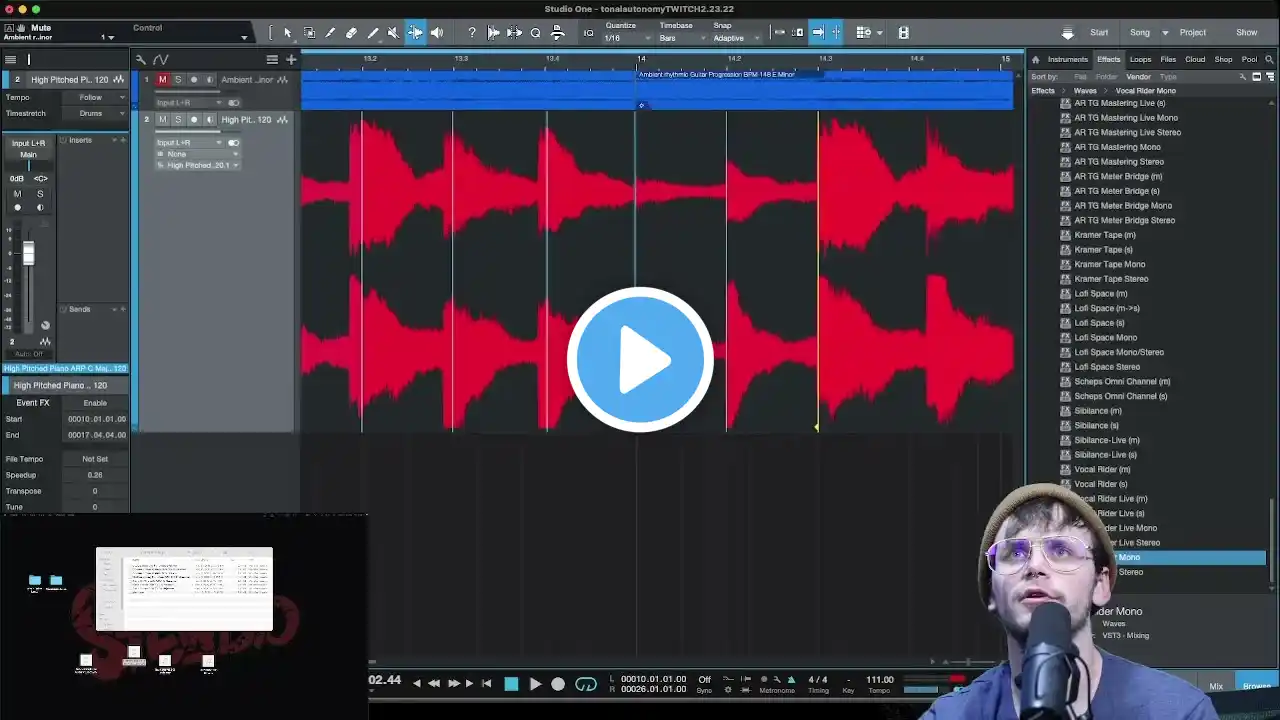Image resolution: width=1280 pixels, height=720 pixels.
Task: Solo track 1 Ambient
Action: point(178,80)
